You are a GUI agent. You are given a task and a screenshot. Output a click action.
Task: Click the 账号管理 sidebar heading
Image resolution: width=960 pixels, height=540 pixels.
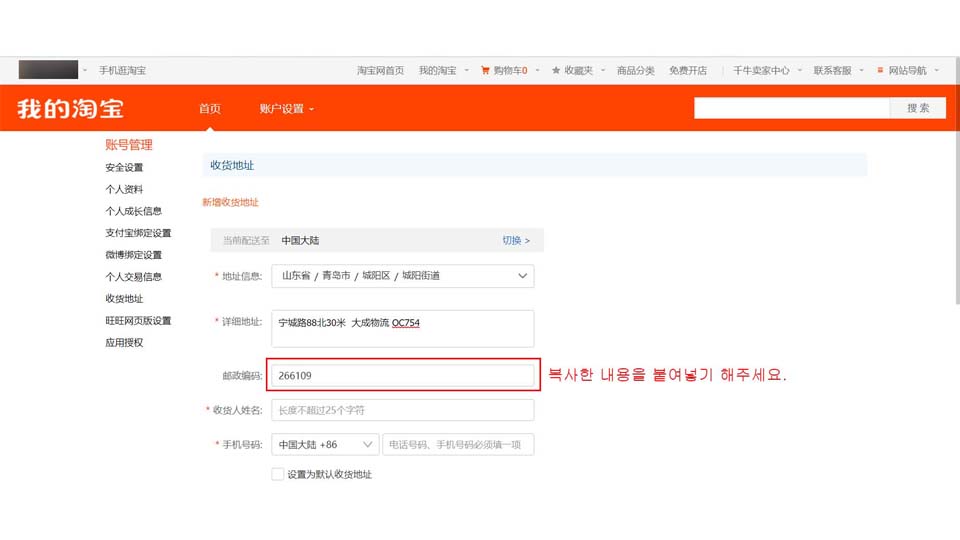coord(129,145)
